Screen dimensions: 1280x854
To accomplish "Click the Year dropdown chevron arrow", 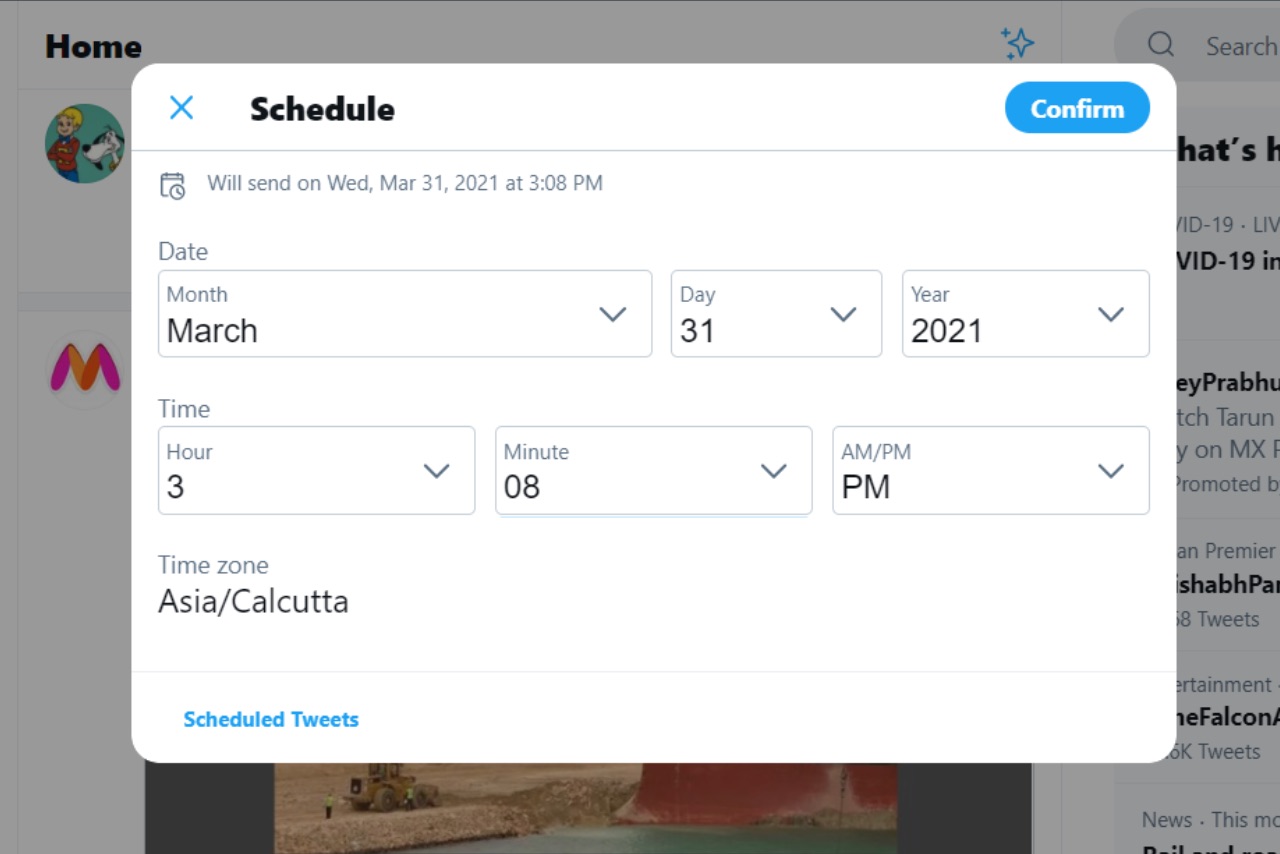I will pyautogui.click(x=1111, y=314).
